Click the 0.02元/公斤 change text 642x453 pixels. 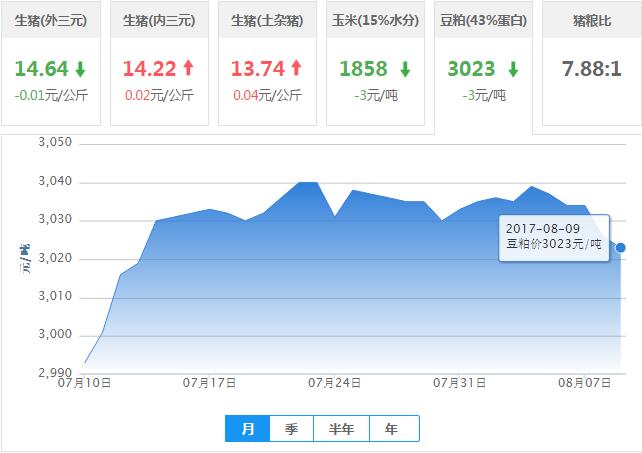(x=159, y=95)
